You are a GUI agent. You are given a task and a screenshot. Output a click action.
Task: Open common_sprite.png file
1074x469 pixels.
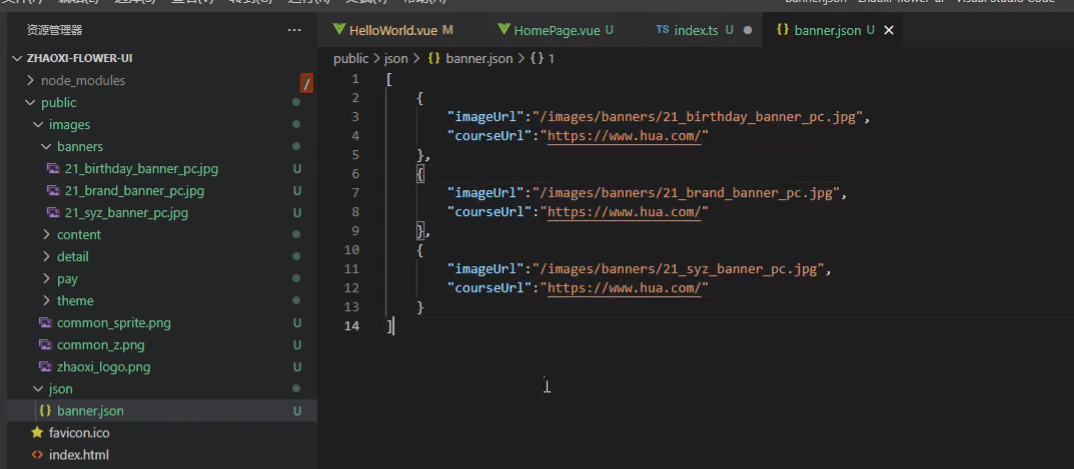(114, 322)
